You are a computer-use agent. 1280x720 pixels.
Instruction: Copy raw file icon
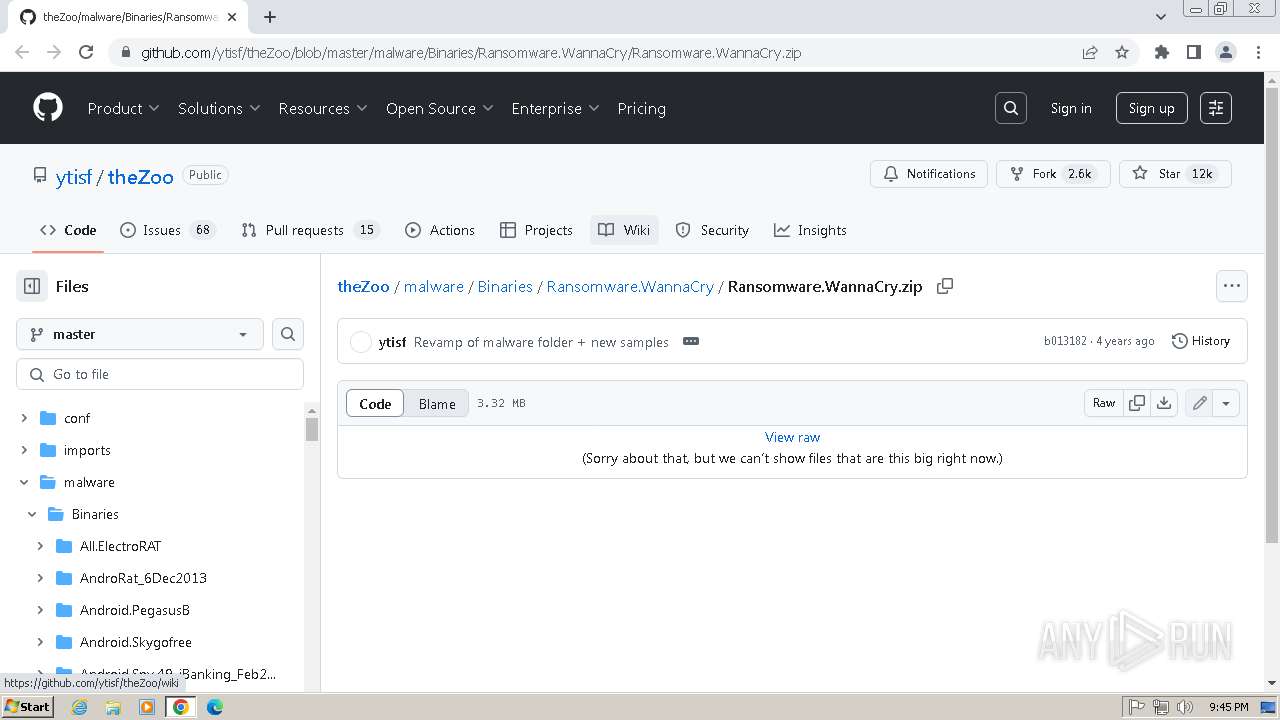pyautogui.click(x=1137, y=403)
